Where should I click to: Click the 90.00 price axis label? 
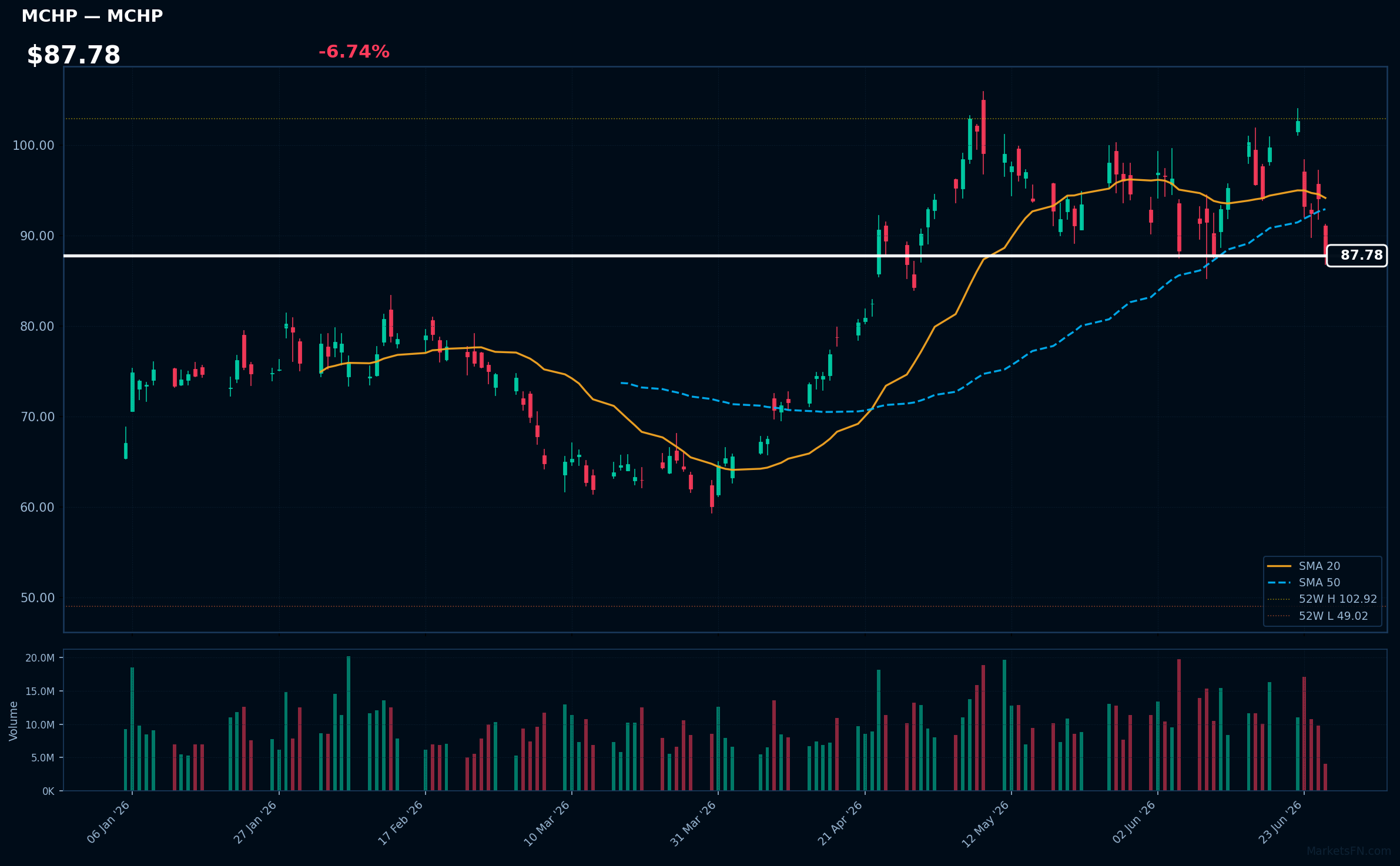point(37,236)
